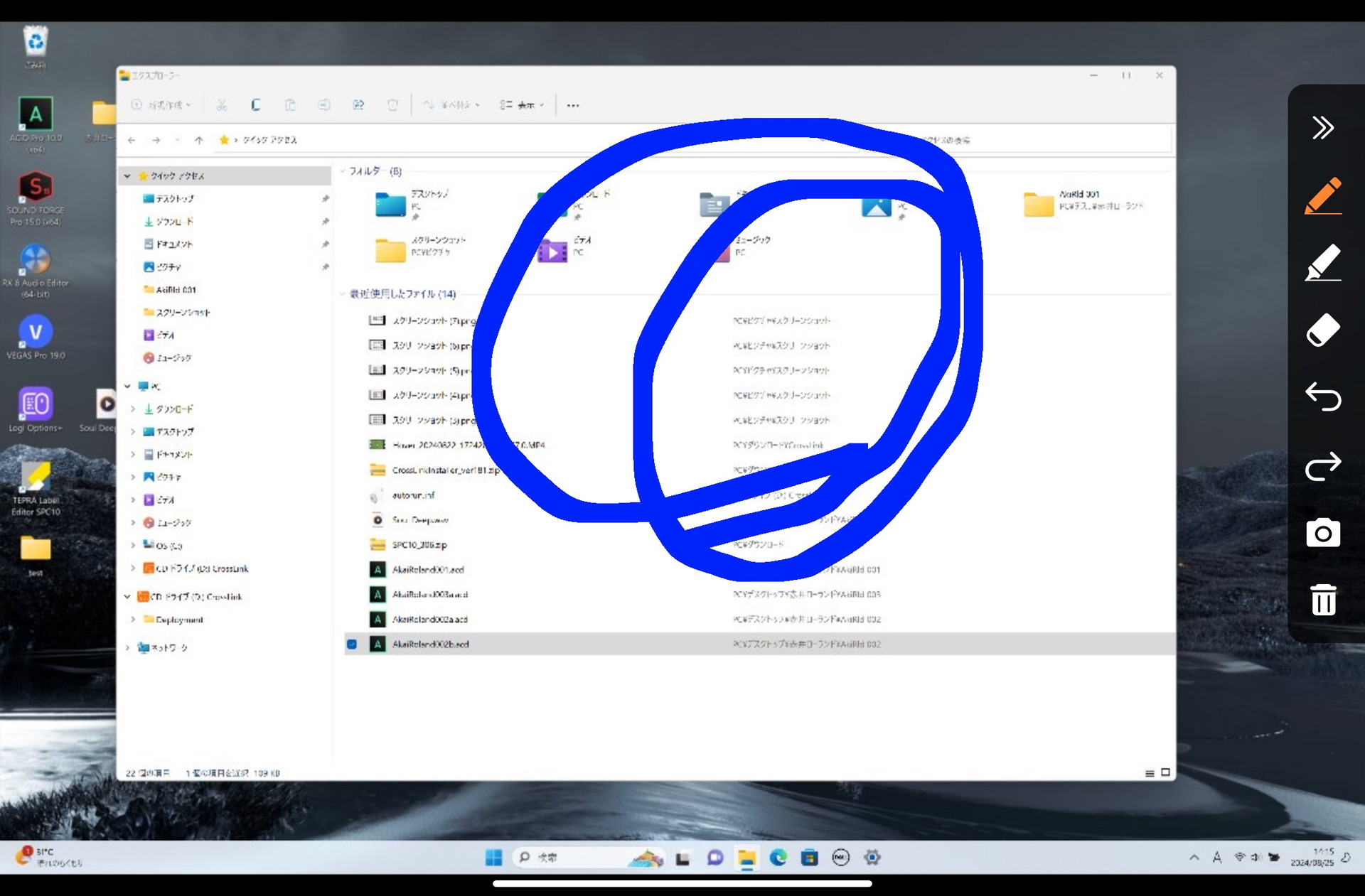Uncheck the AkaiReland002b.acd file checkbox
This screenshot has width=1365, height=896.
[x=352, y=644]
